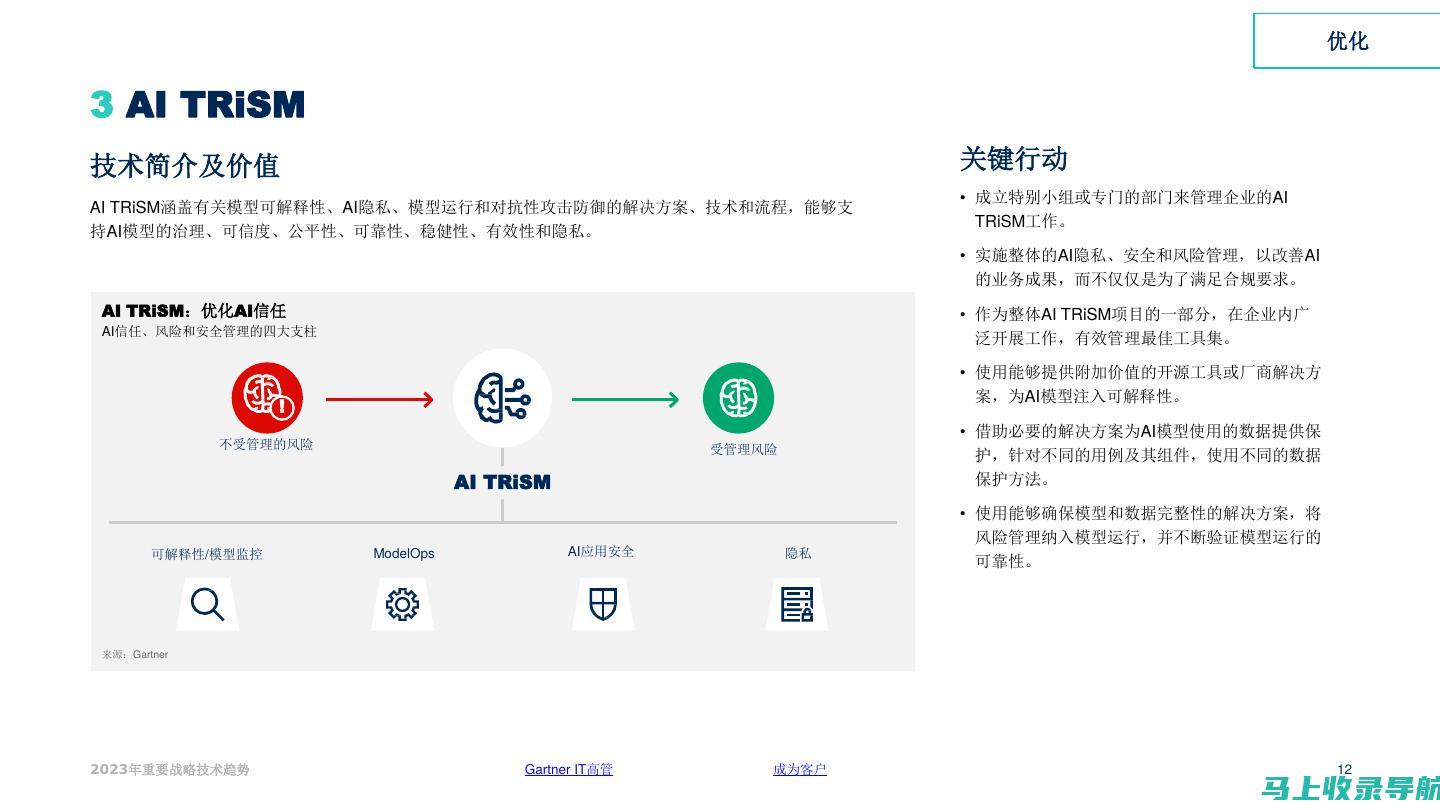
Task: Click the central AI TRiSM brain circuit icon
Action: [502, 398]
